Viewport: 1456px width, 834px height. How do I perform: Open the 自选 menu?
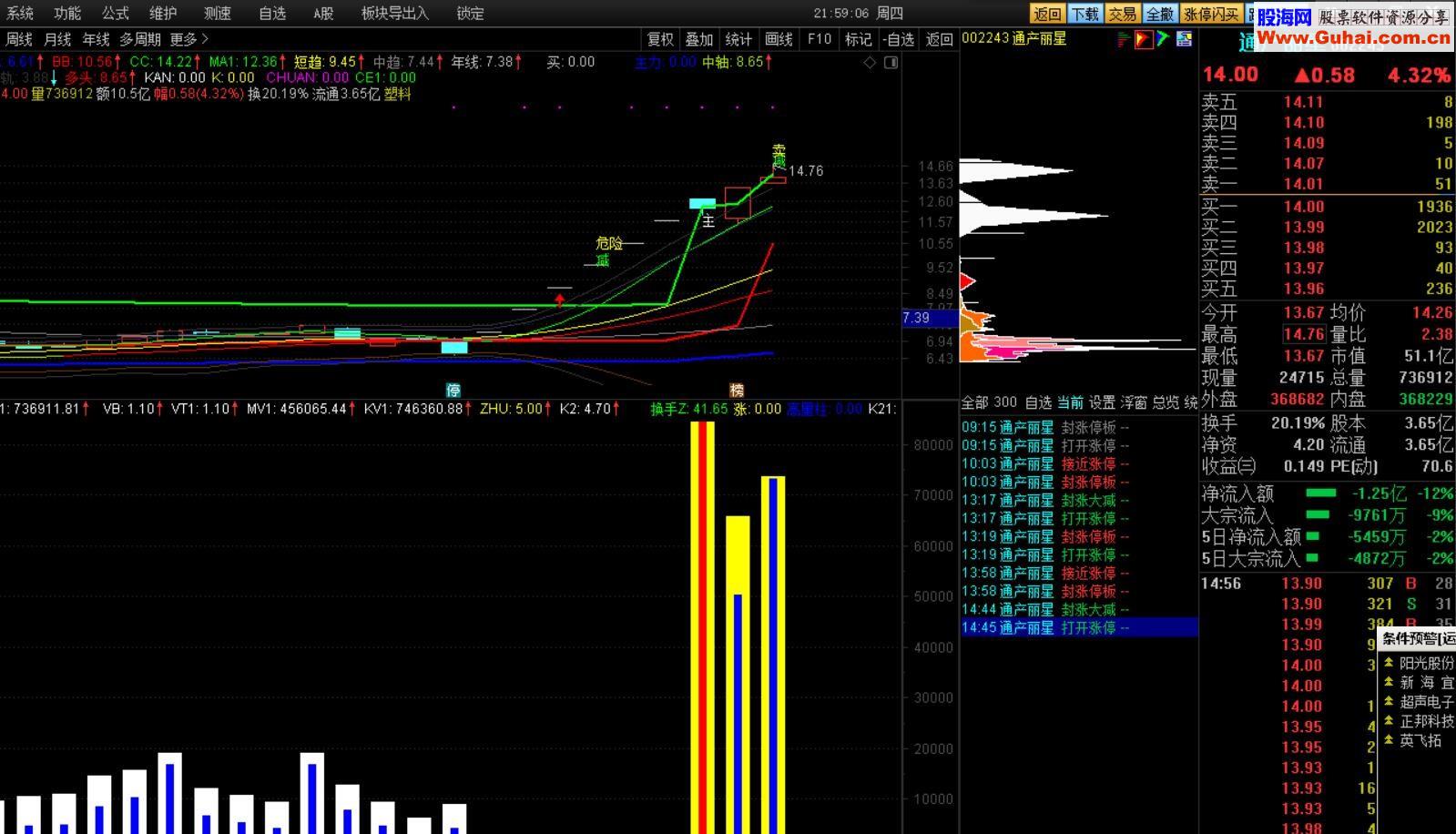pos(272,13)
